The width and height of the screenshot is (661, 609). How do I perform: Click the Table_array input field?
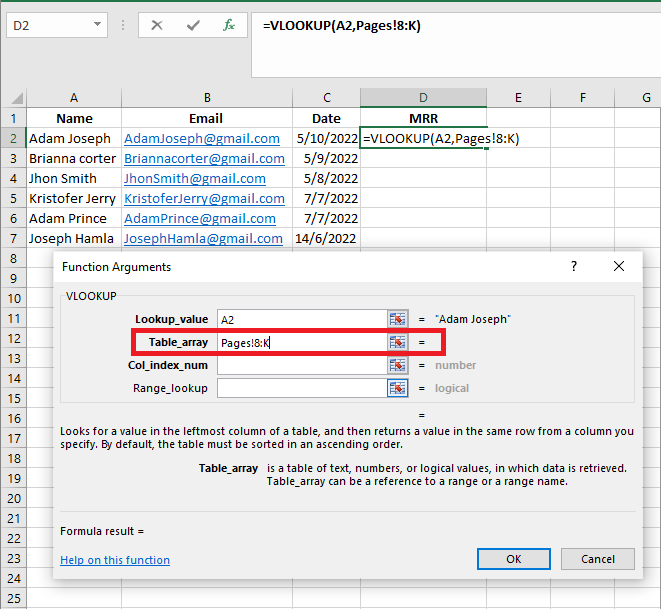click(302, 342)
